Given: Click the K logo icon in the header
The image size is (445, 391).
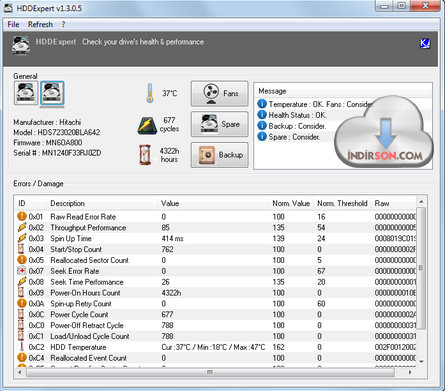Looking at the screenshot, I should [x=425, y=43].
